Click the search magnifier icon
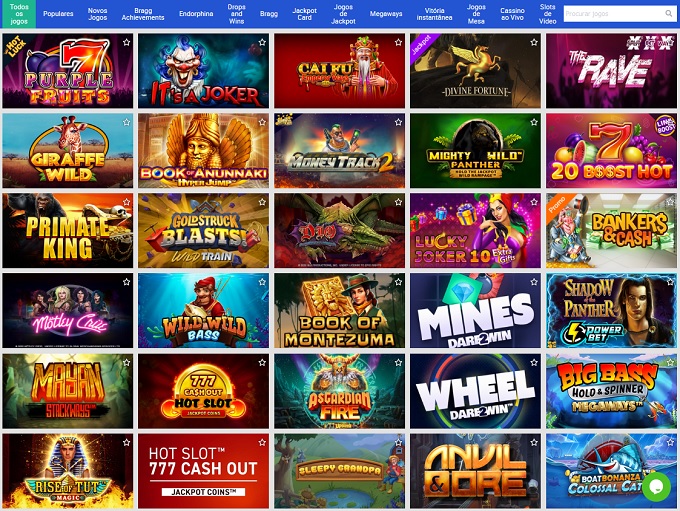 [668, 13]
